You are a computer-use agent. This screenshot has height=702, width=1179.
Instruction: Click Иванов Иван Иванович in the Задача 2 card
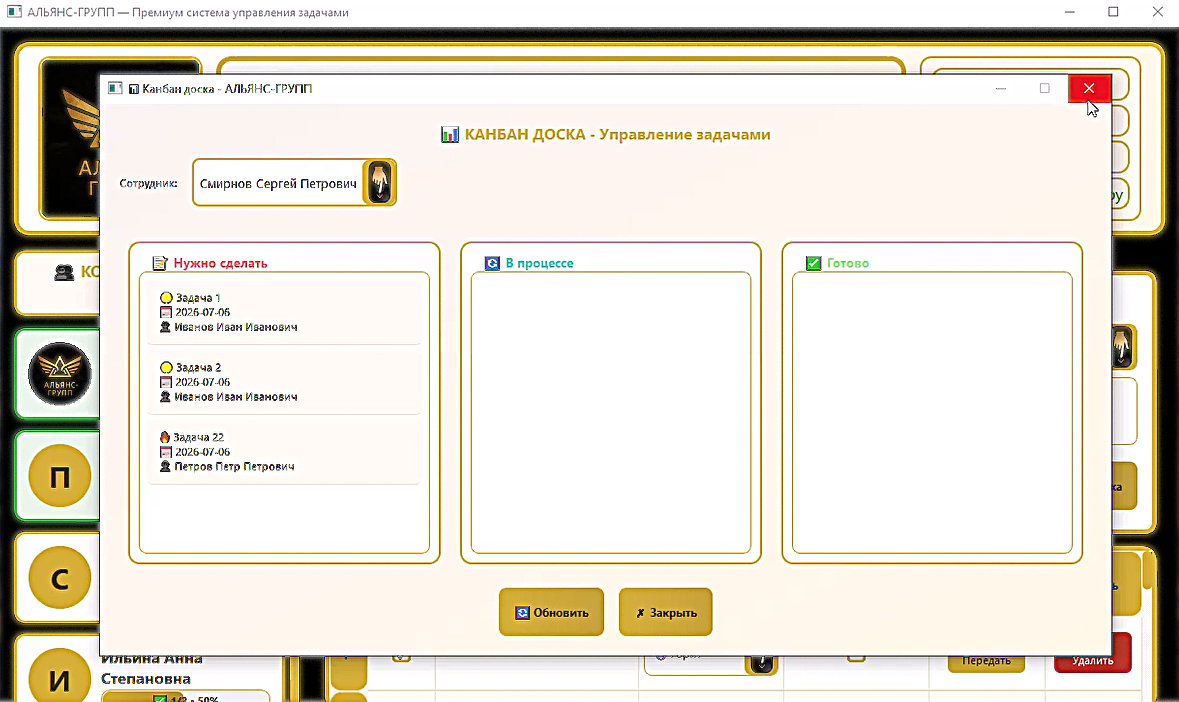coord(235,397)
